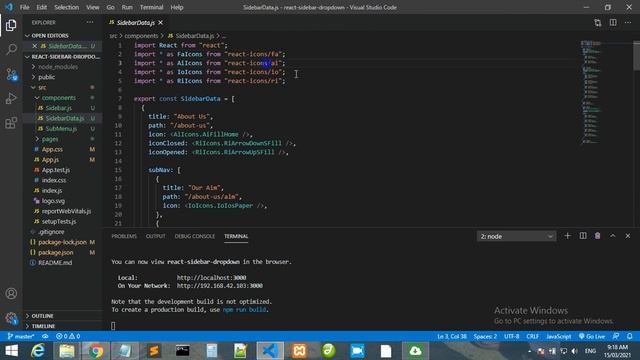Change indentation via Spaces: 2
Viewport: 640px width, 360px height.
pyautogui.click(x=485, y=336)
